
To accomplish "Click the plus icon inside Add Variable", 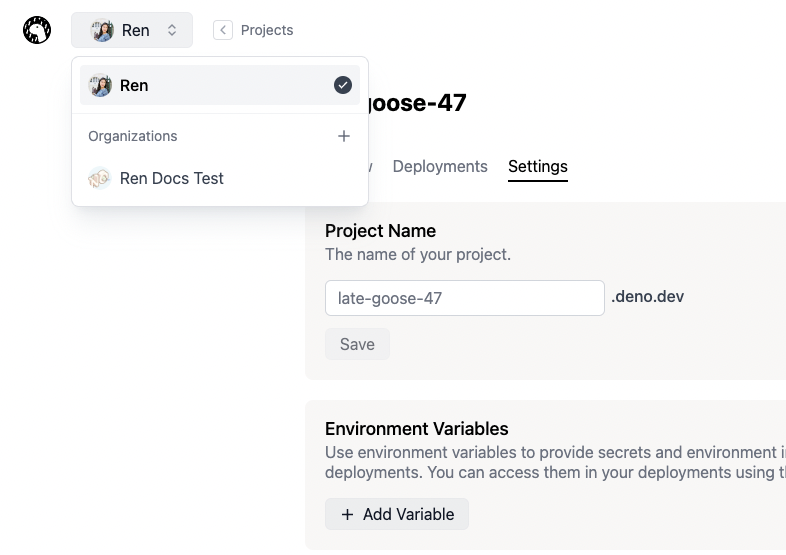I will point(347,514).
